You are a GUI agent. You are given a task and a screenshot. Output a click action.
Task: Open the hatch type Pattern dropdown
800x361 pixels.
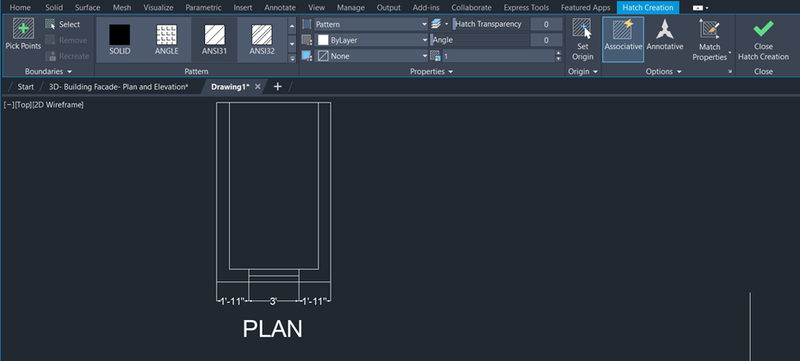click(x=370, y=24)
